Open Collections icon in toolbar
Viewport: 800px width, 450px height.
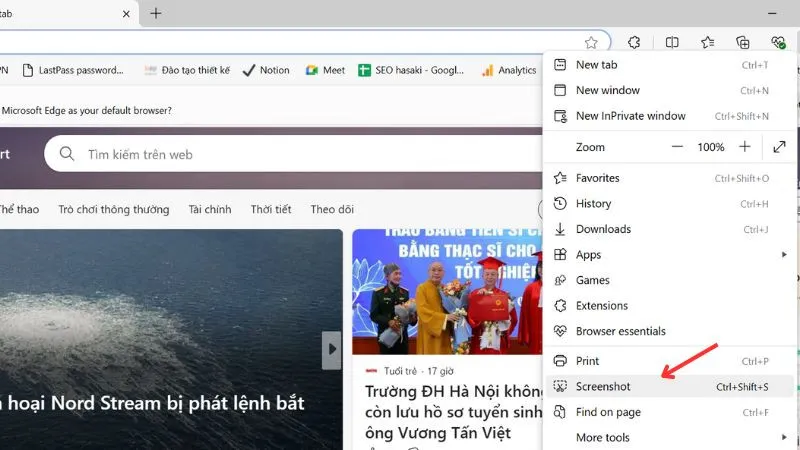coord(742,42)
